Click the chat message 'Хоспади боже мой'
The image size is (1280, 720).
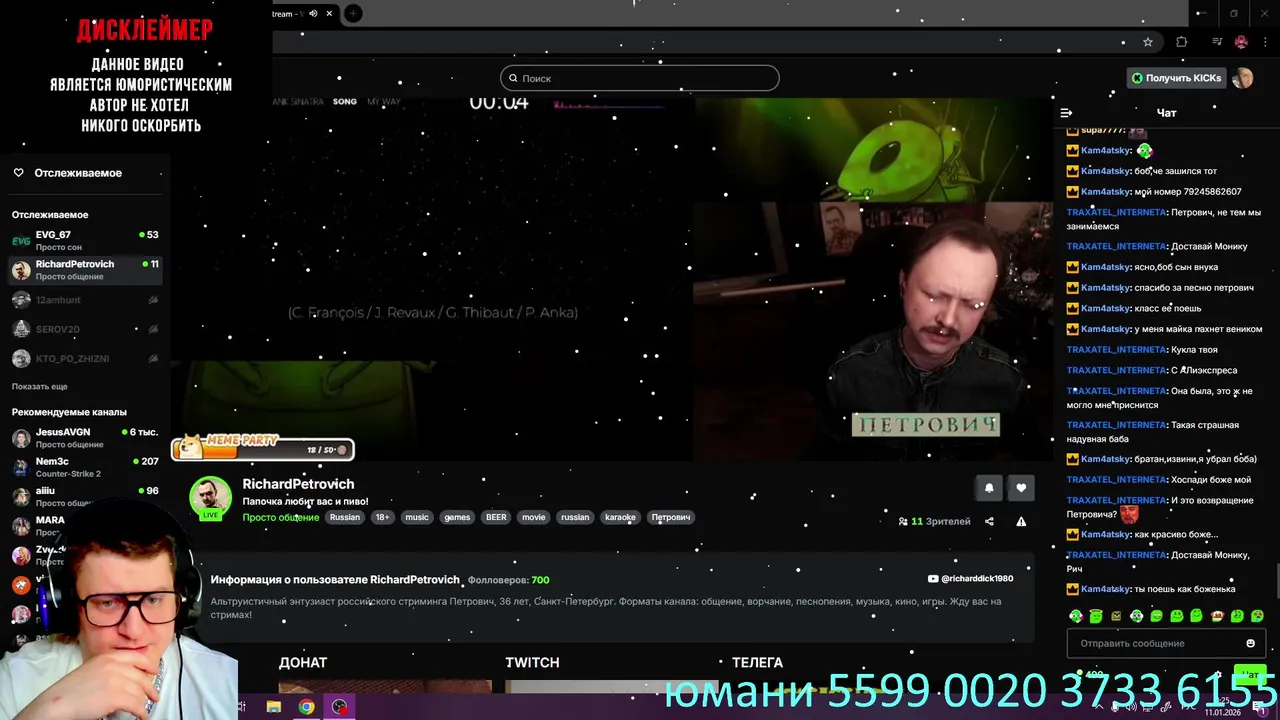(x=1211, y=480)
